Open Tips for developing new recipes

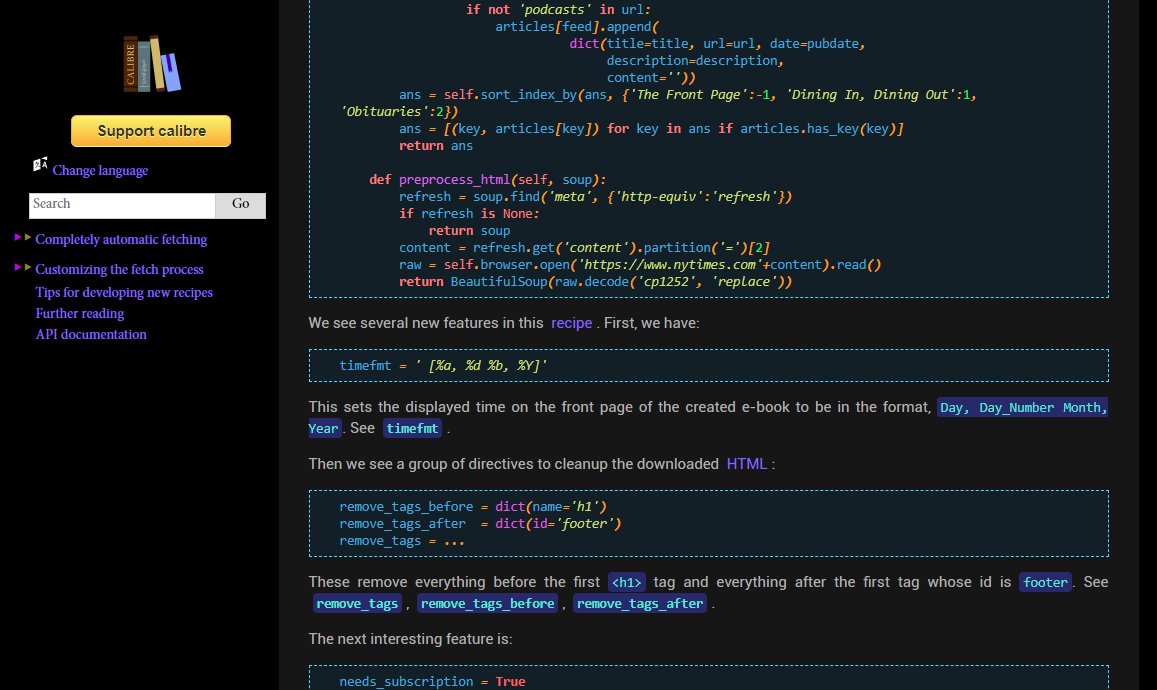124,292
